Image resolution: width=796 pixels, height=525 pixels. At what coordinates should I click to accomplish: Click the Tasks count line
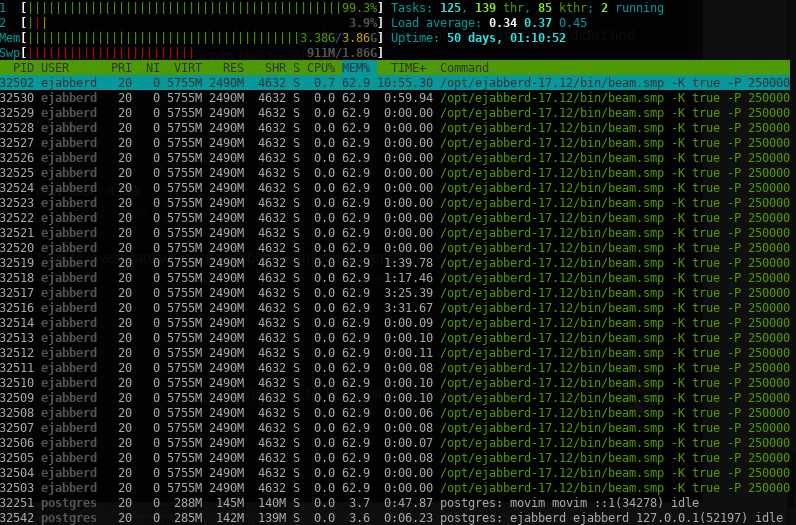527,8
